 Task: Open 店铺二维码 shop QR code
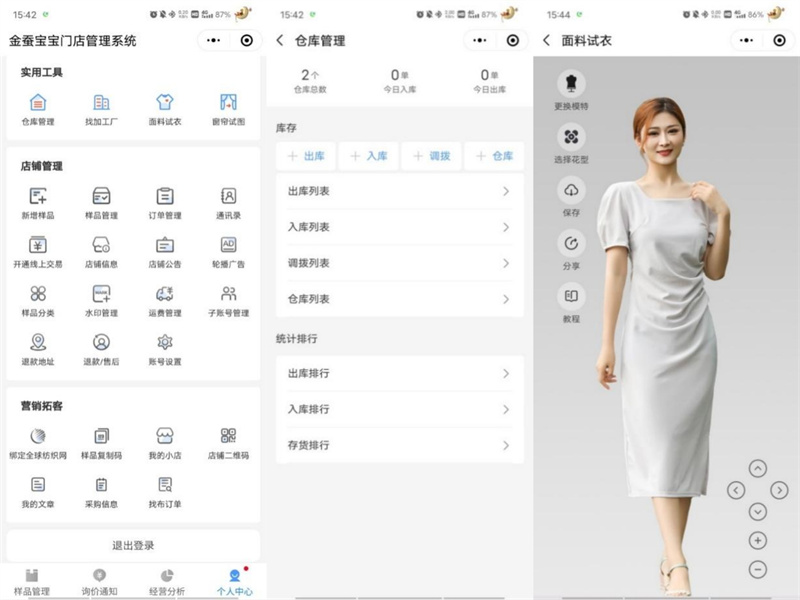pyautogui.click(x=228, y=436)
